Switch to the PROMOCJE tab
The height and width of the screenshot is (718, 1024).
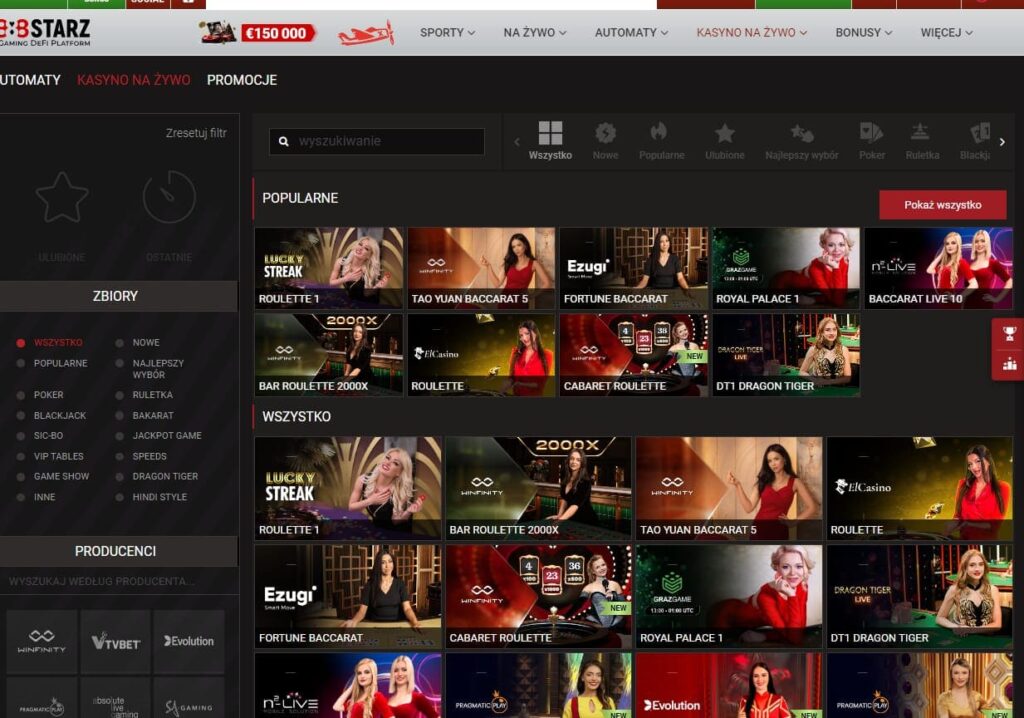(241, 79)
